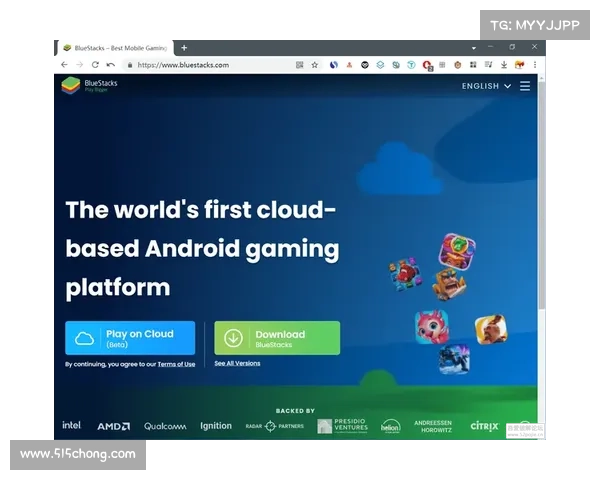Click the Radar Partners logo
This screenshot has height=480, width=600.
click(x=274, y=426)
